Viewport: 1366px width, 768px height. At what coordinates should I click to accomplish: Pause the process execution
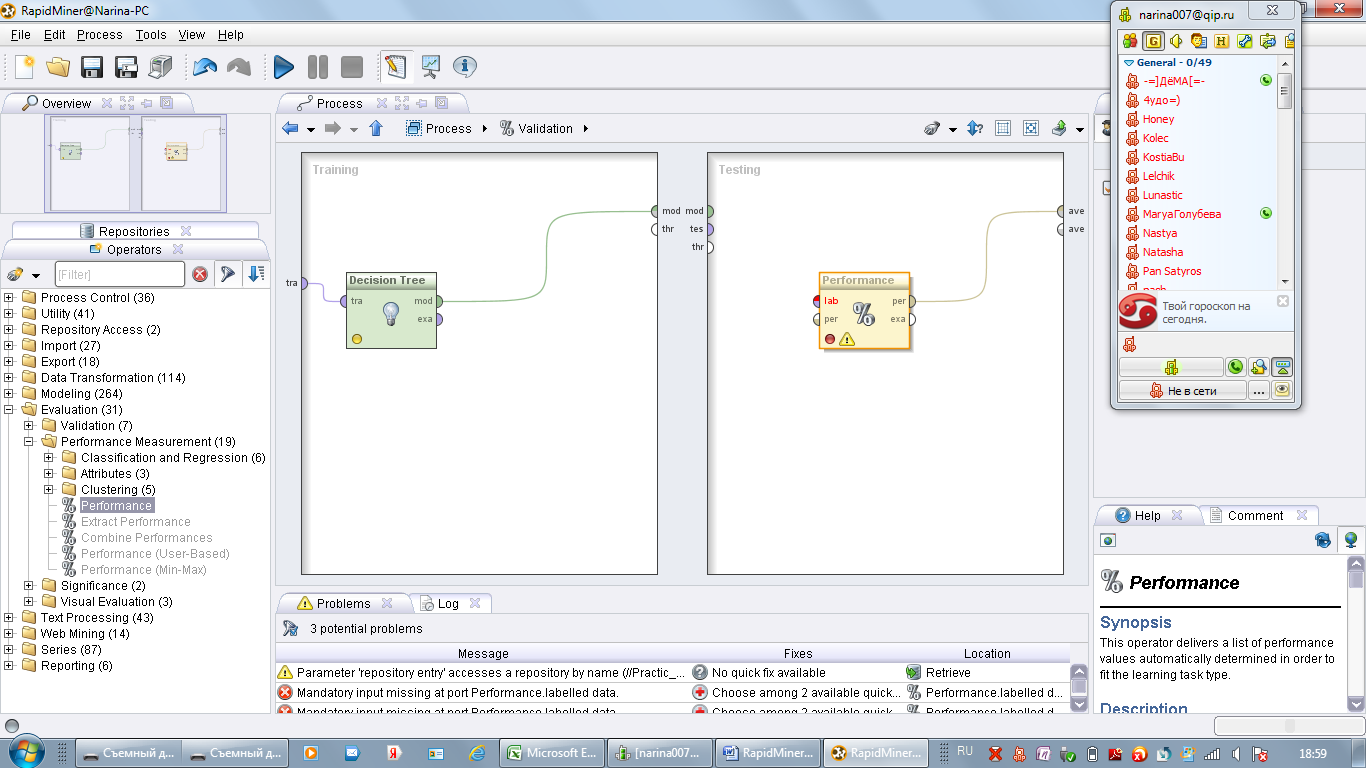pos(318,67)
